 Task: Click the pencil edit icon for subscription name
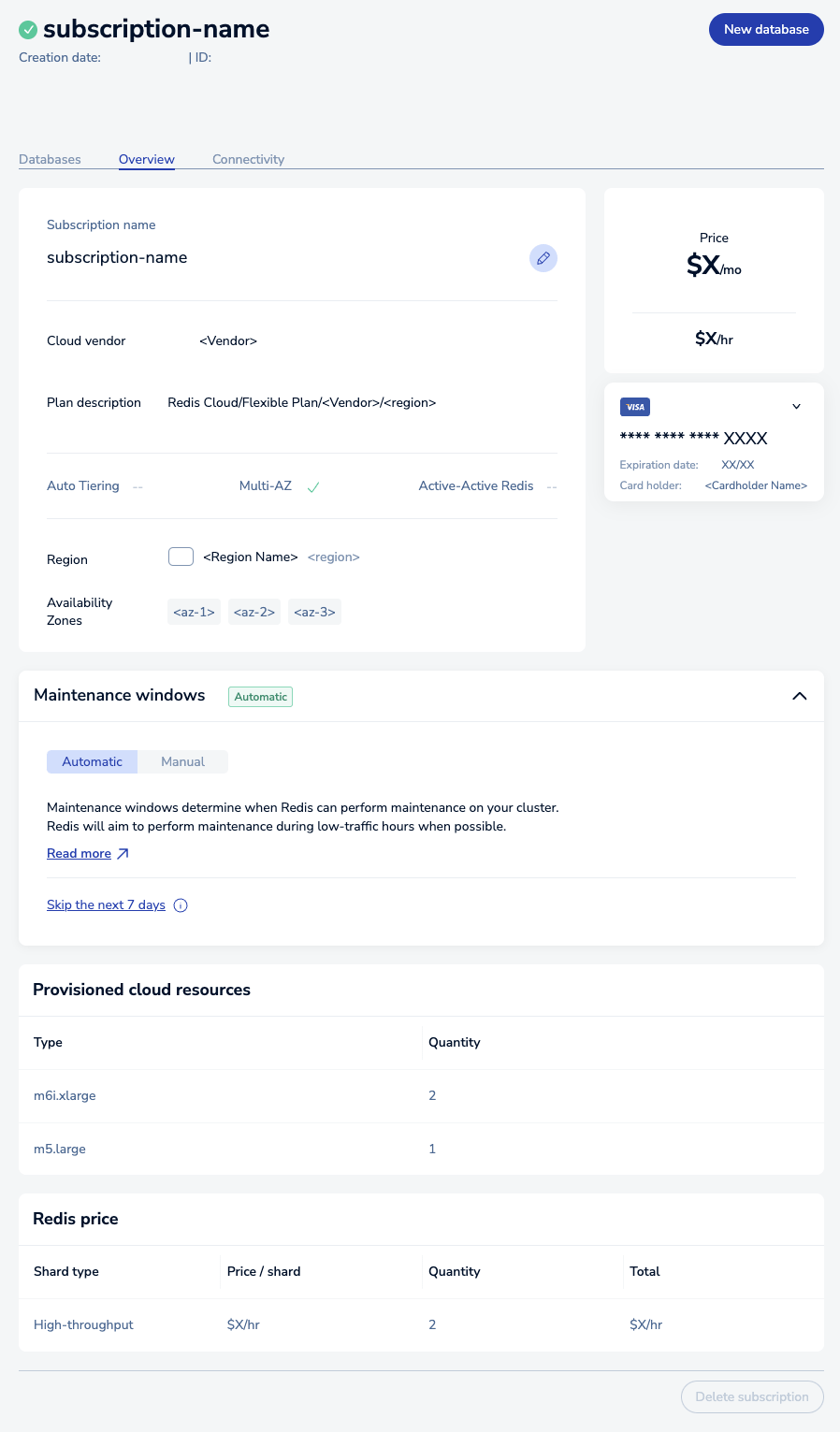(x=543, y=258)
